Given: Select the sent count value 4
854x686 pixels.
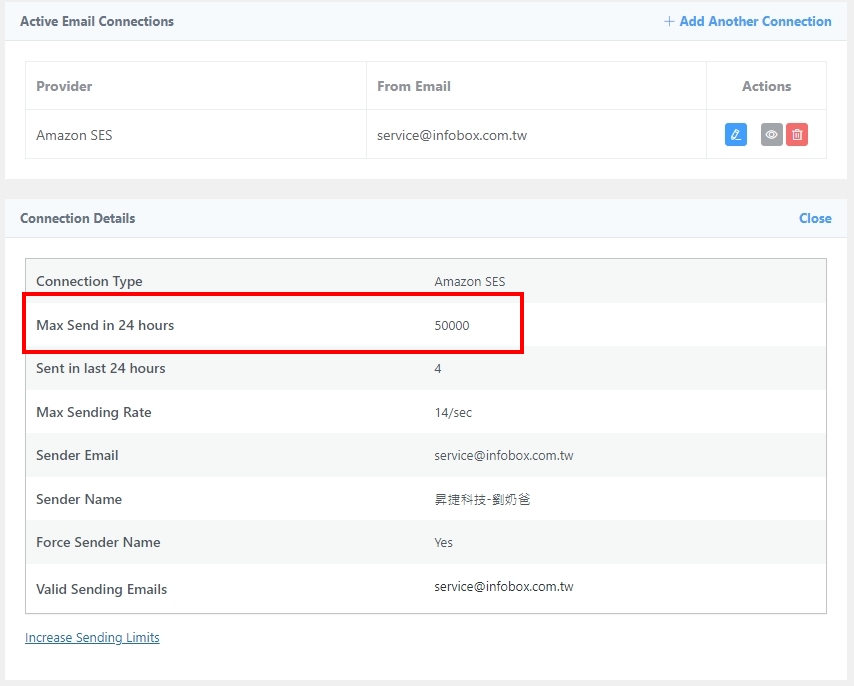Looking at the screenshot, I should coord(437,369).
